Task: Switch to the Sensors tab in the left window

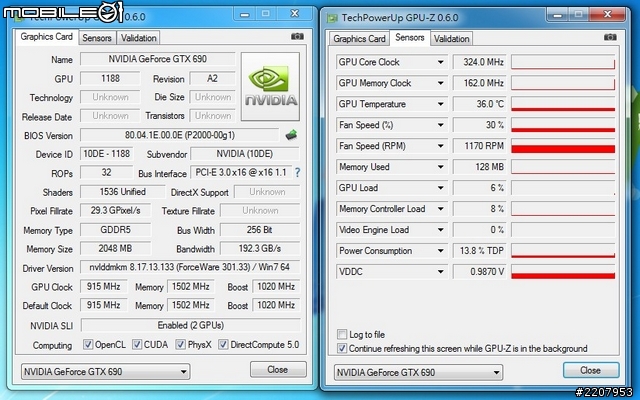Action: [97, 38]
